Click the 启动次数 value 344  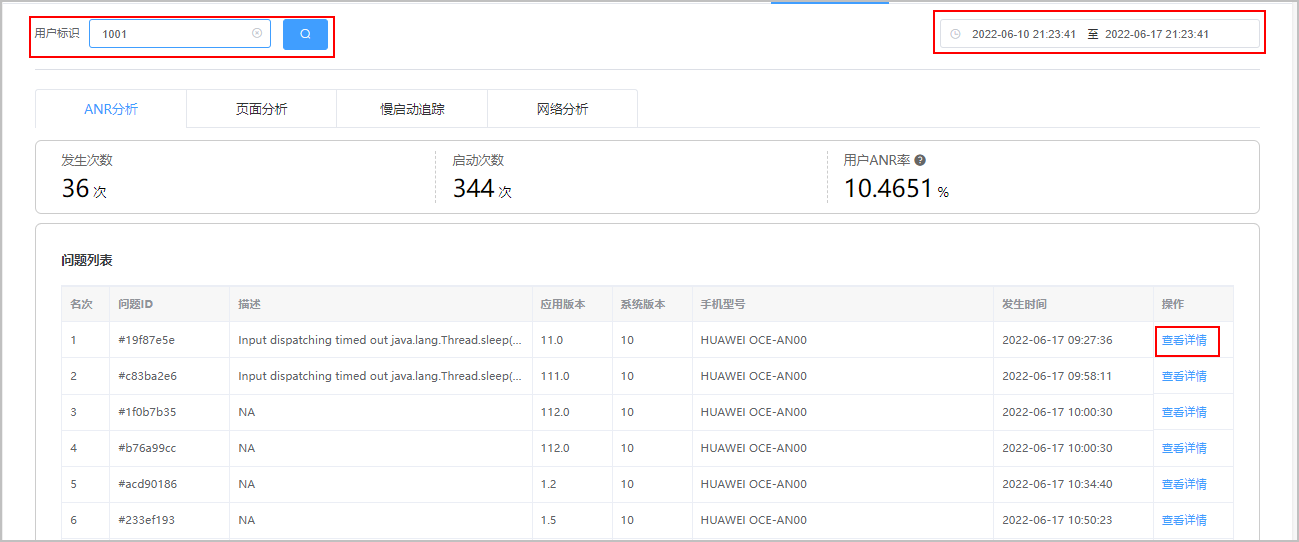point(473,188)
